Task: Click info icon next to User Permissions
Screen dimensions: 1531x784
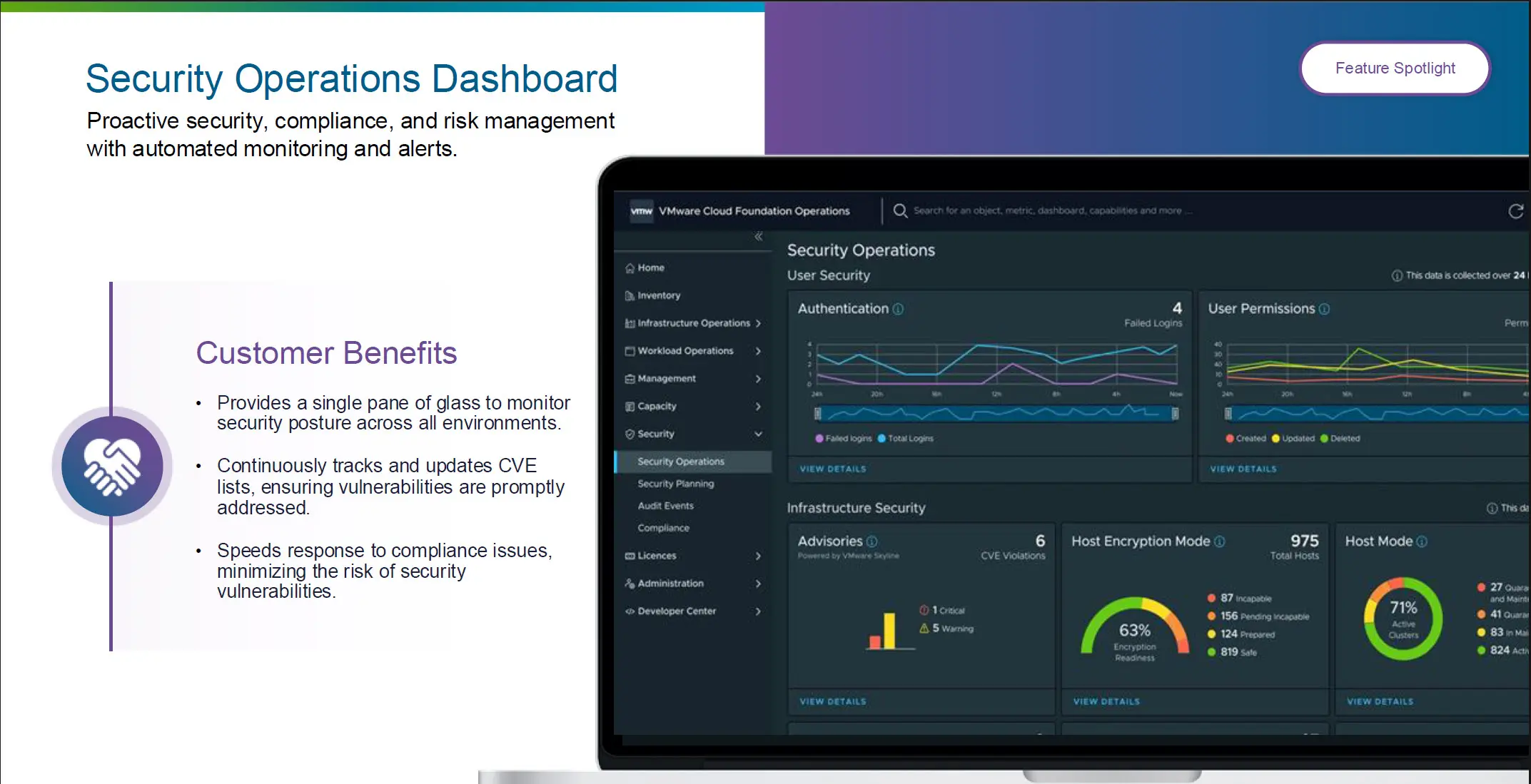Action: (1324, 309)
